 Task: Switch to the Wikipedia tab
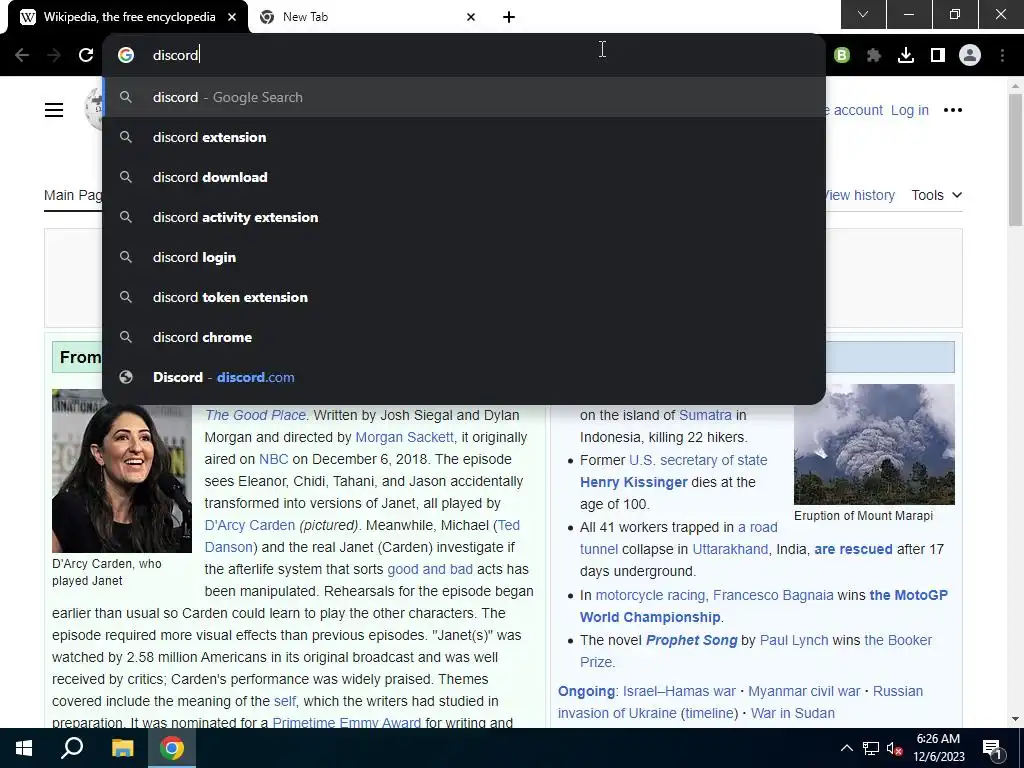point(128,17)
